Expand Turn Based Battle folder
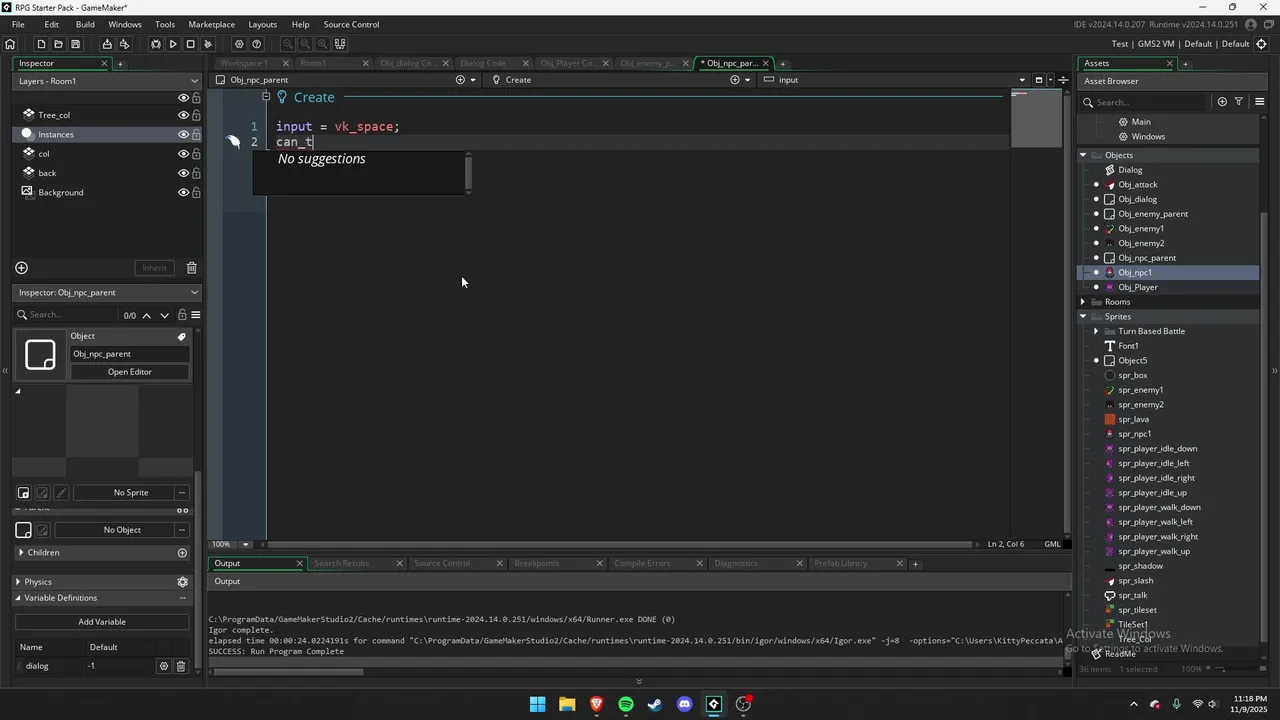The image size is (1280, 720). pyautogui.click(x=1096, y=331)
